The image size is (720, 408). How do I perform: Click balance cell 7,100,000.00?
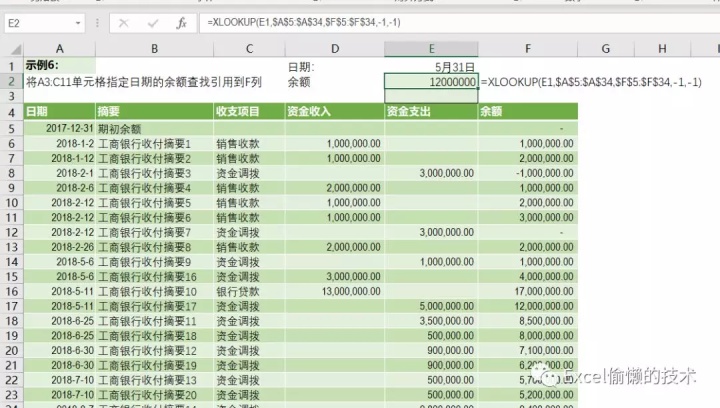528,351
